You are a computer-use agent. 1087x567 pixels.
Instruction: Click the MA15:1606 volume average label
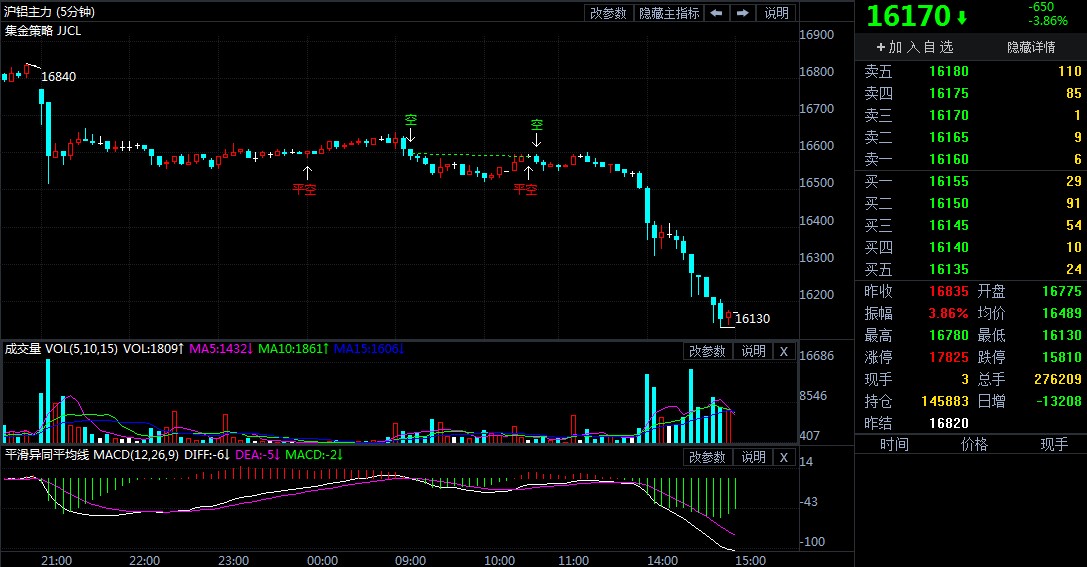[x=368, y=349]
